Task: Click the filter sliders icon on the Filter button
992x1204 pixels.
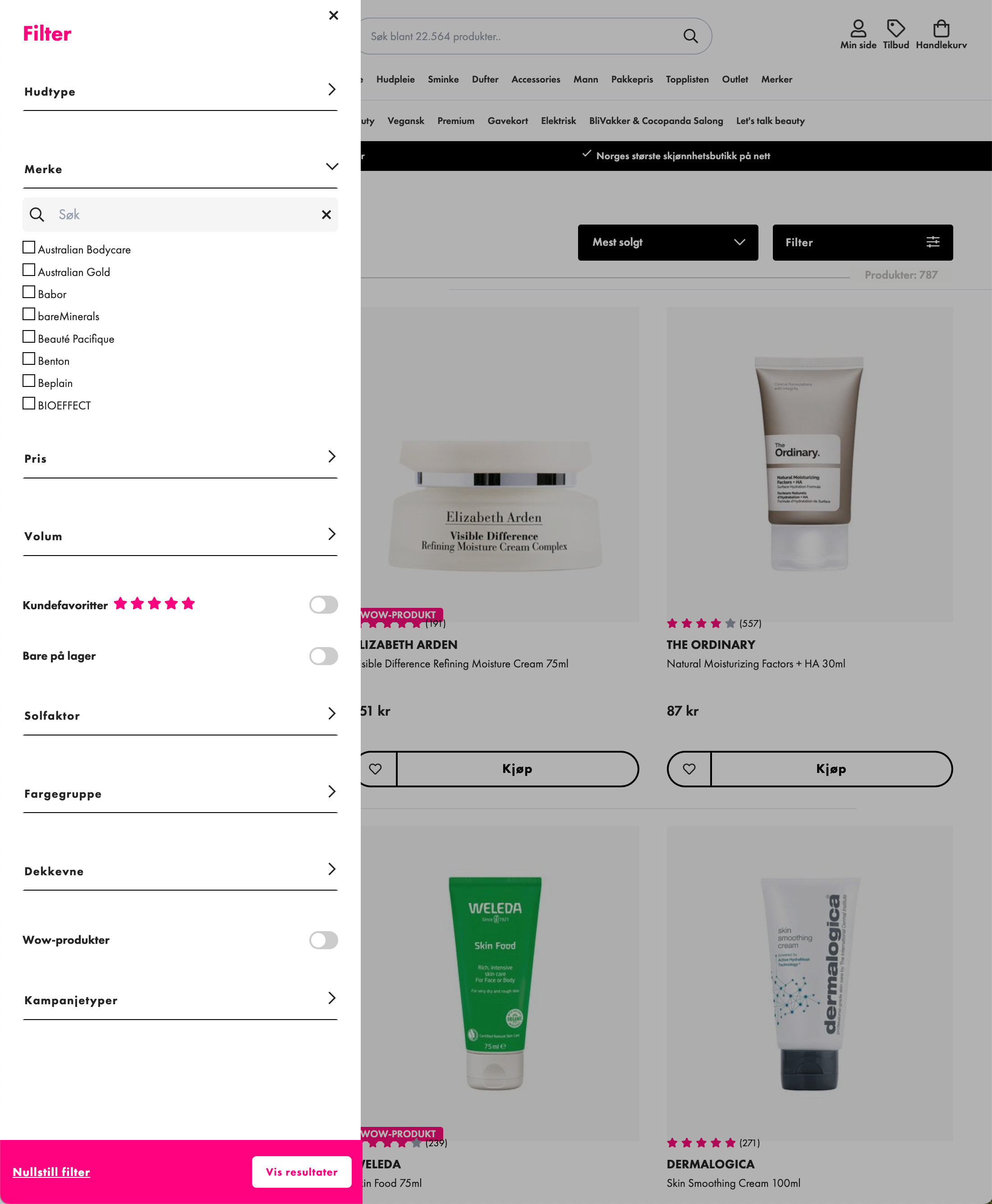Action: (x=932, y=242)
